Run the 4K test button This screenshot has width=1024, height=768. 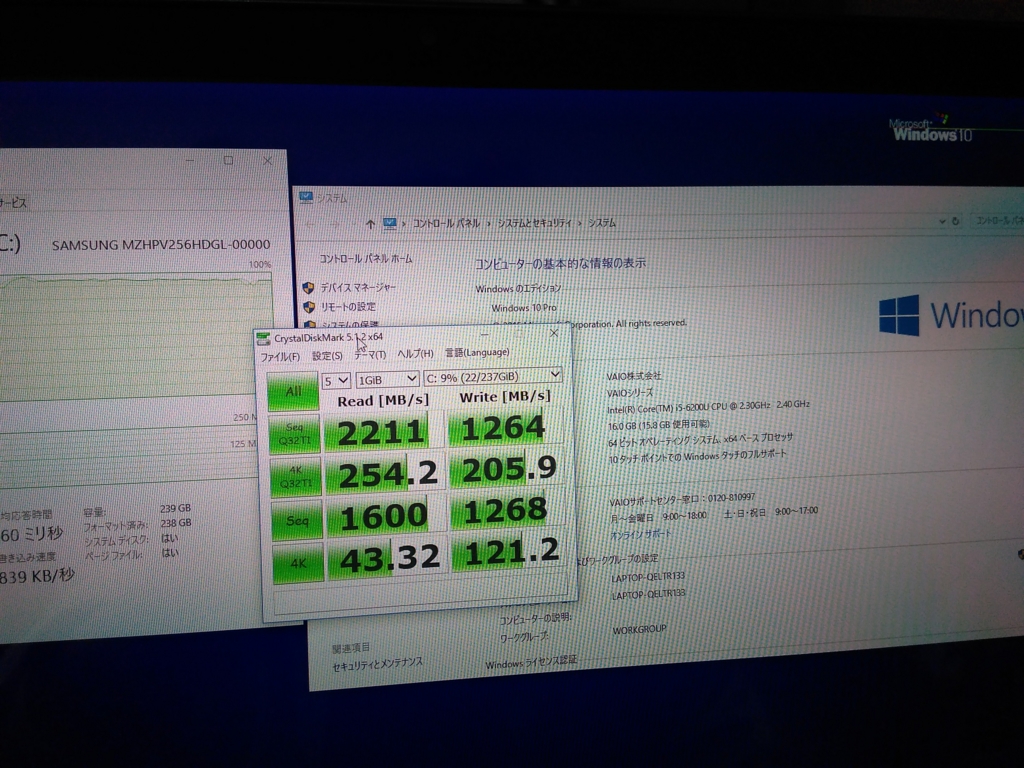coord(298,563)
